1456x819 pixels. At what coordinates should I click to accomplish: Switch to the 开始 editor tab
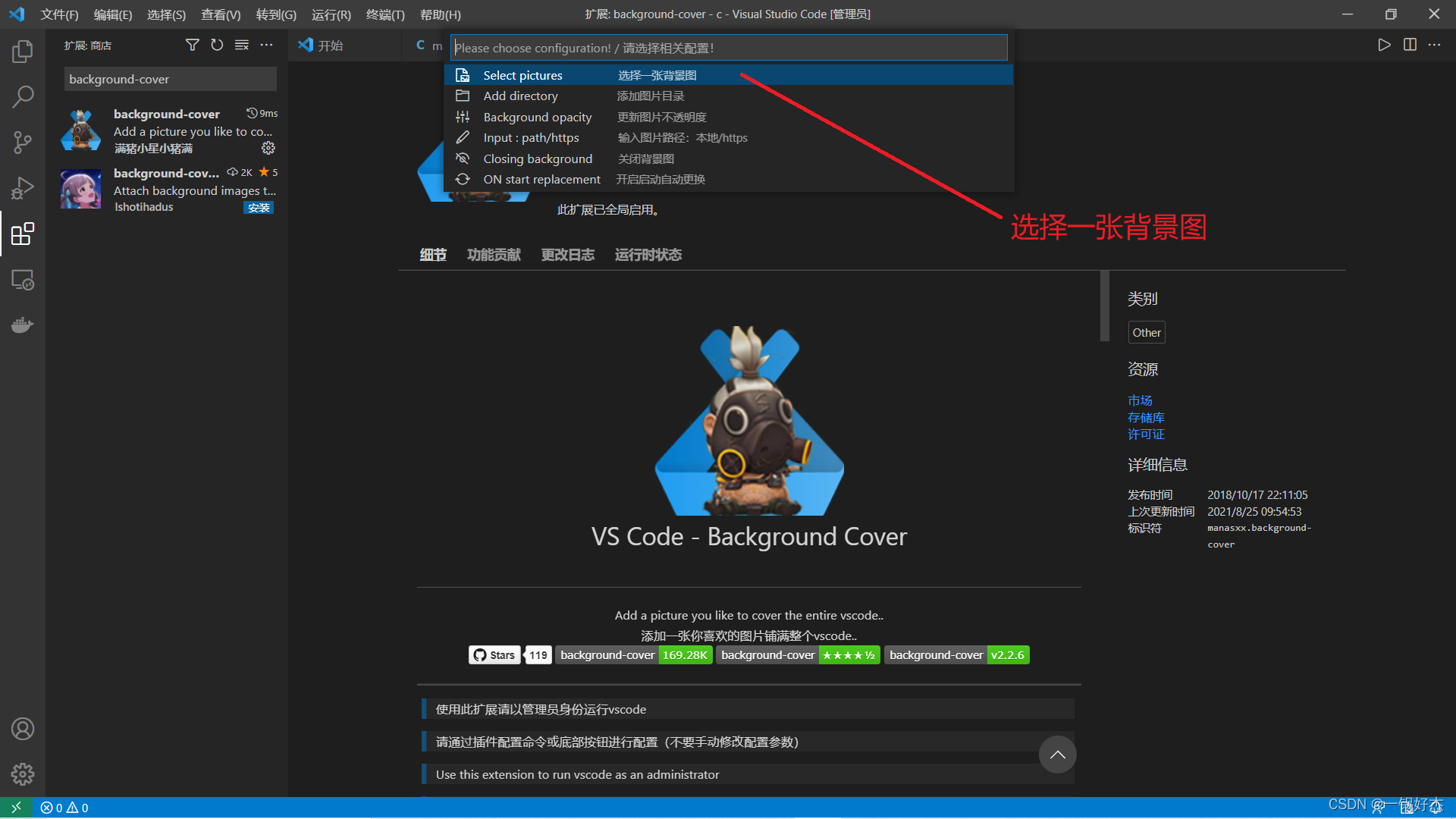(345, 45)
